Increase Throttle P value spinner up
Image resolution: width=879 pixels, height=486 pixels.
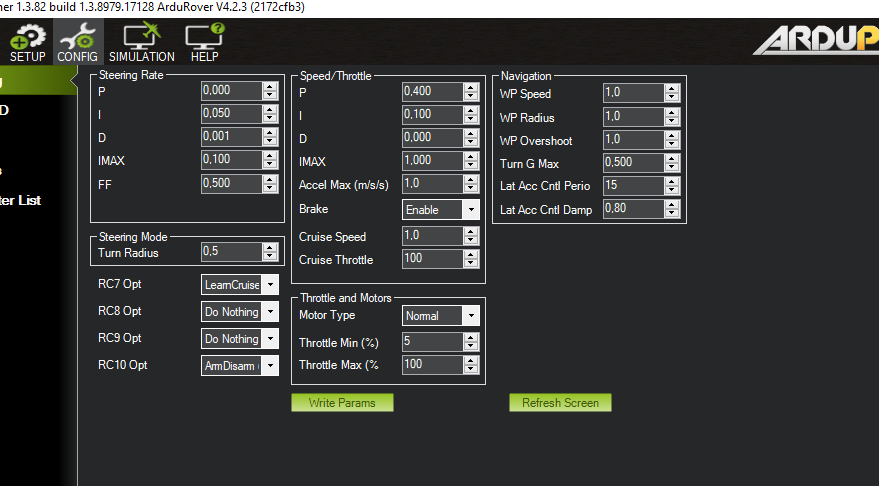[471, 87]
